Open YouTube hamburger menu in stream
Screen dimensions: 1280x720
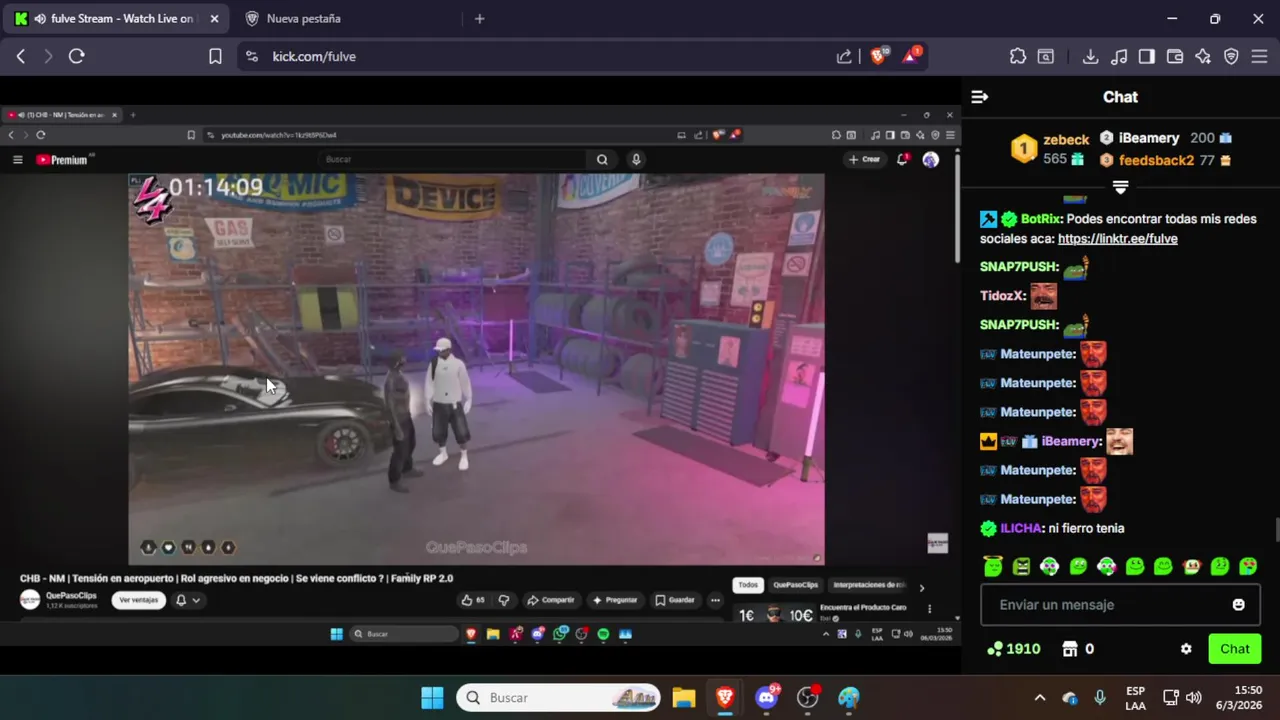click(17, 159)
